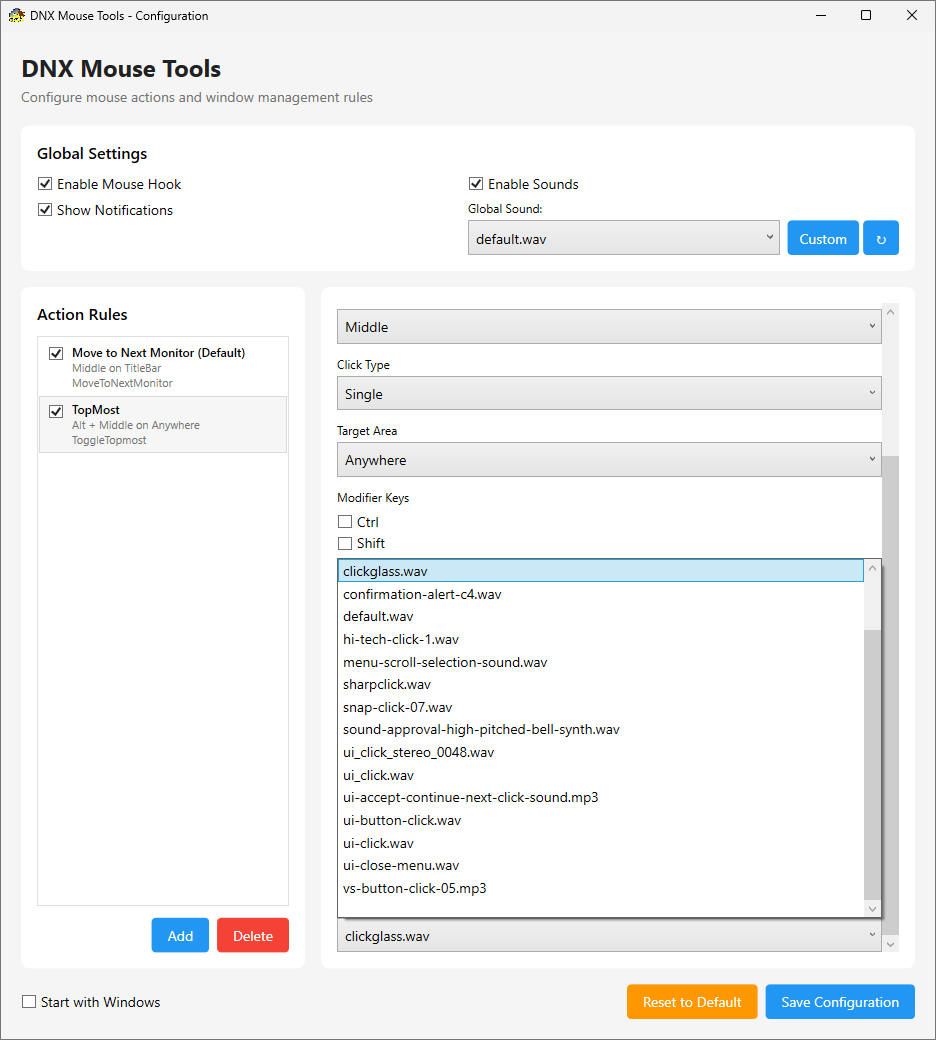Tick the Start with Windows checkbox
The image size is (936, 1040).
click(29, 1002)
